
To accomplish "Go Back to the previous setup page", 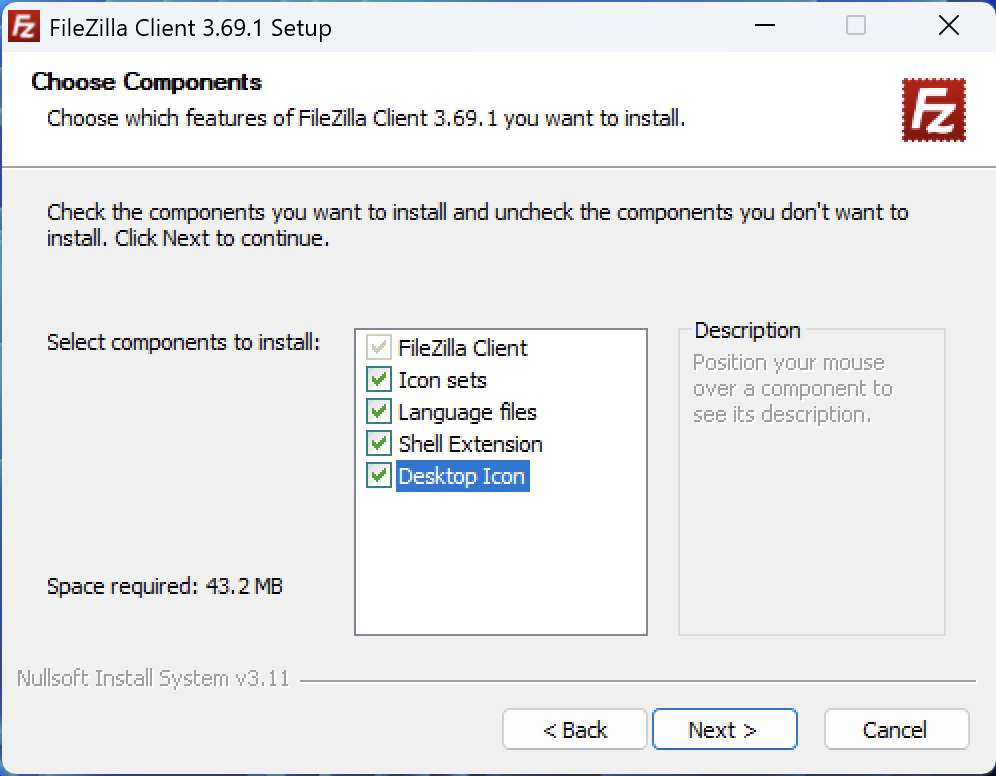I will [x=574, y=729].
